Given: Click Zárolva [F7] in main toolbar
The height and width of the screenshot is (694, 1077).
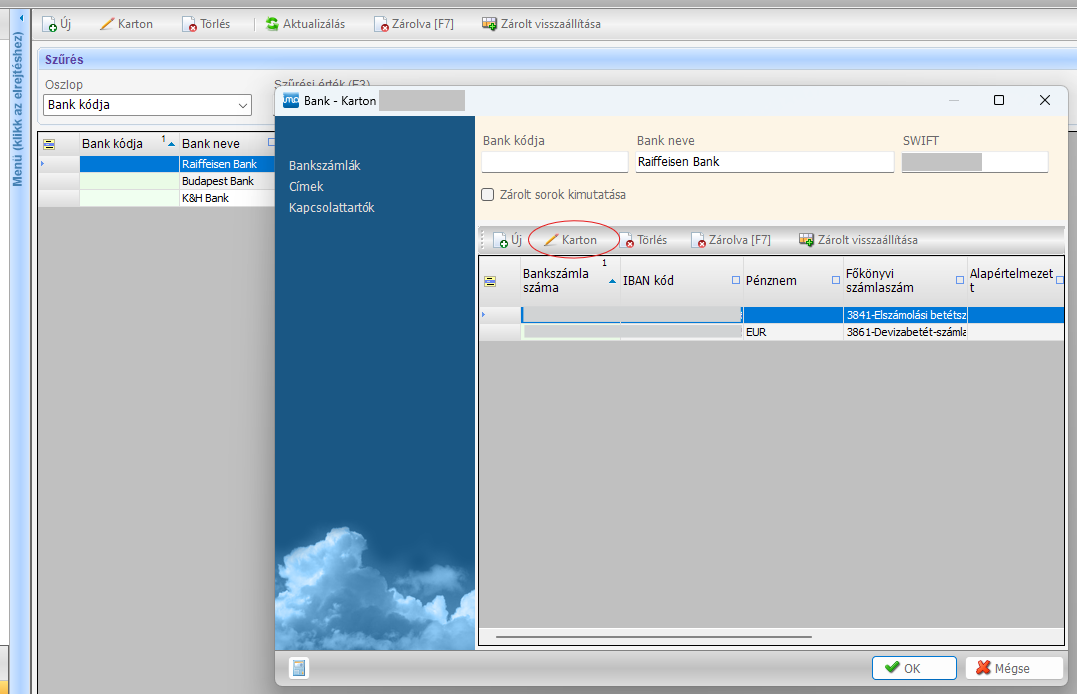Looking at the screenshot, I should coord(413,24).
